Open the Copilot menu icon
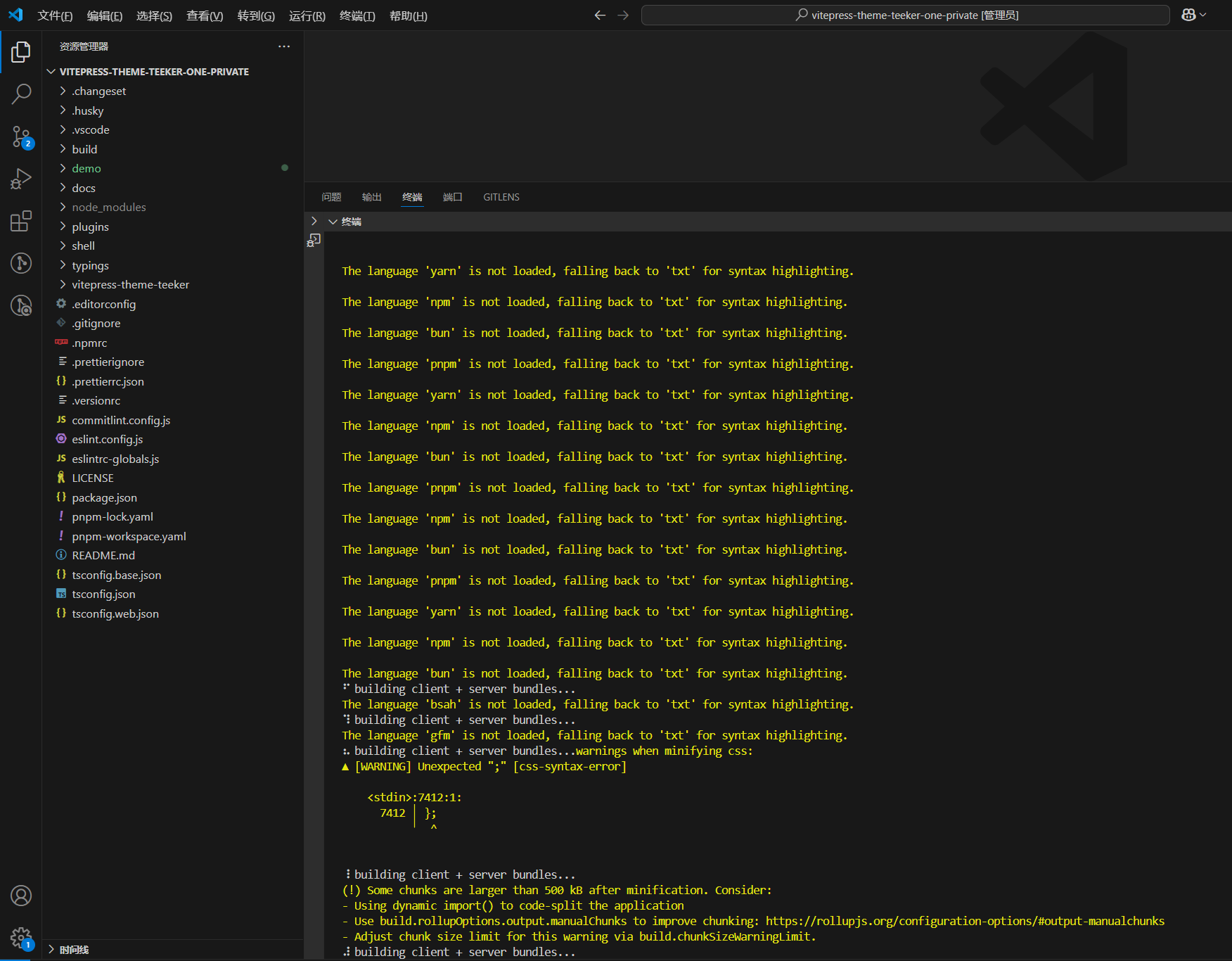Viewport: 1232px width, 961px height. click(1193, 15)
